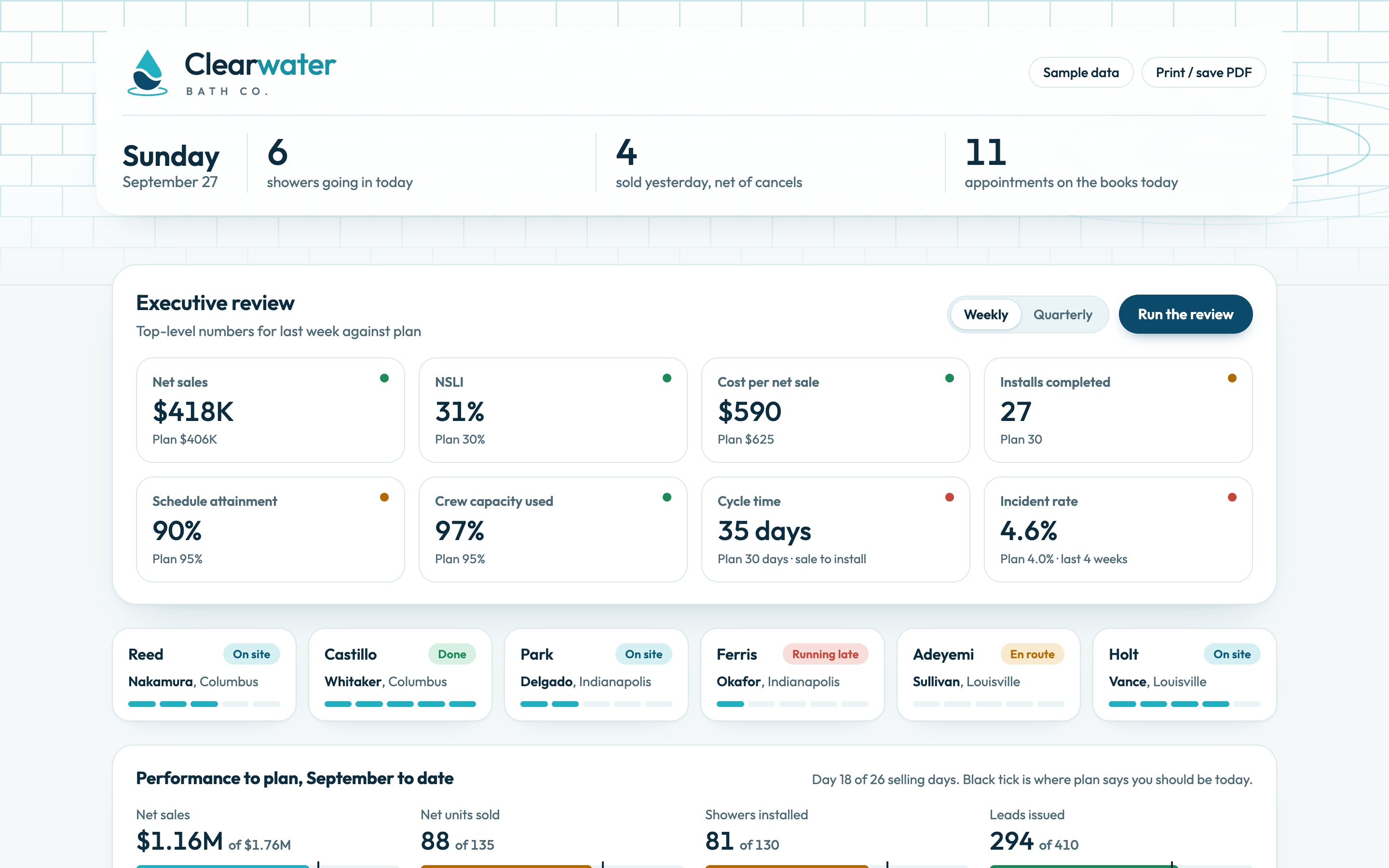Image resolution: width=1389 pixels, height=868 pixels.
Task: Open the Cycle time 35 days card
Action: point(835,529)
